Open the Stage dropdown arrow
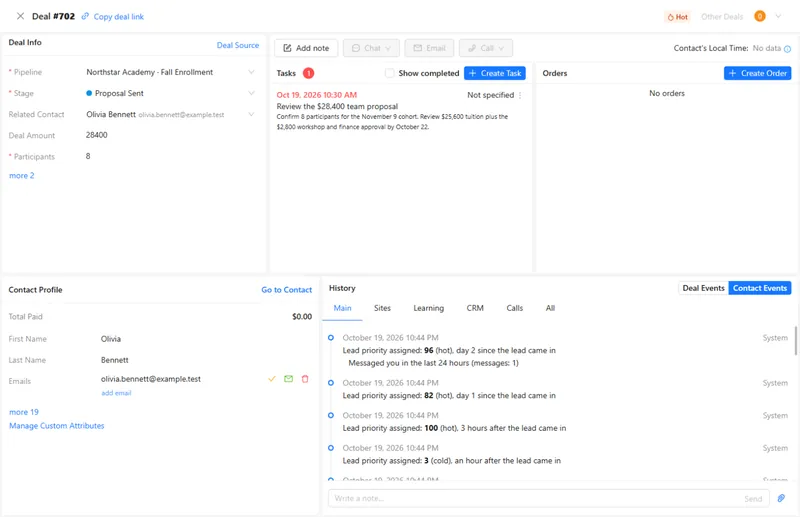The width and height of the screenshot is (800, 517). coord(251,93)
